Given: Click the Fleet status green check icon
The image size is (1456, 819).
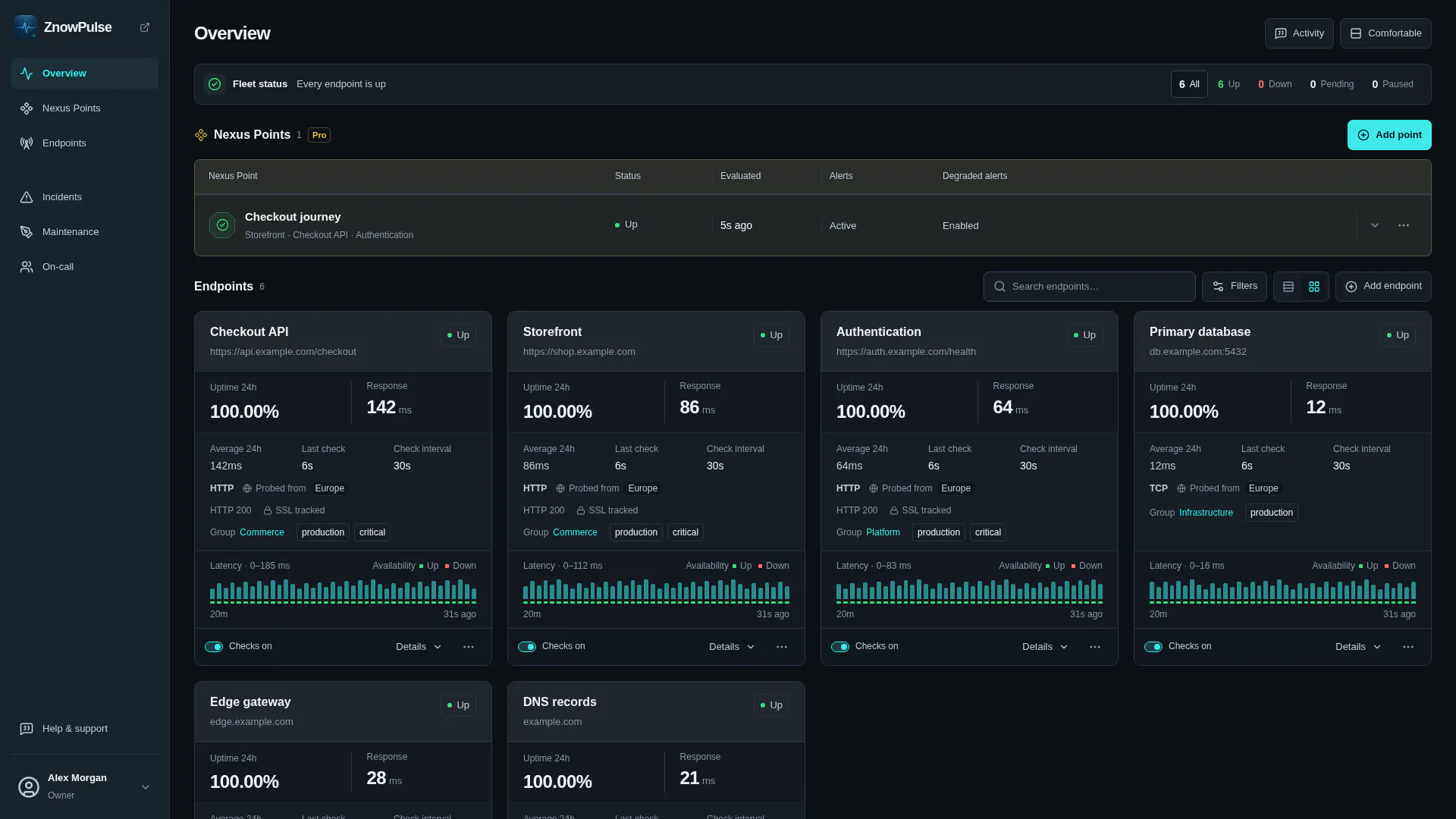Looking at the screenshot, I should [x=215, y=84].
